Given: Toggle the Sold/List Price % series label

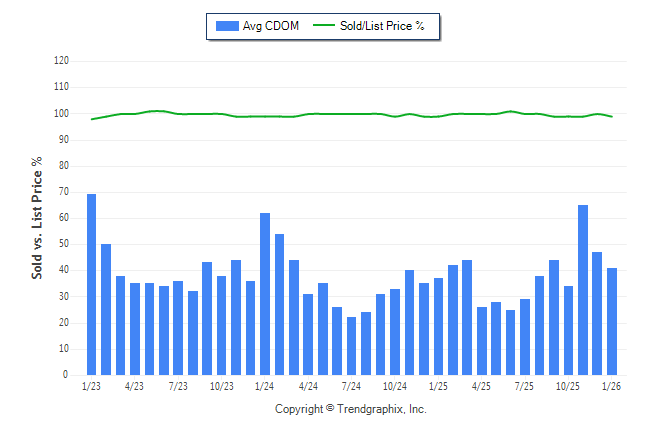Looking at the screenshot, I should click(x=382, y=26).
